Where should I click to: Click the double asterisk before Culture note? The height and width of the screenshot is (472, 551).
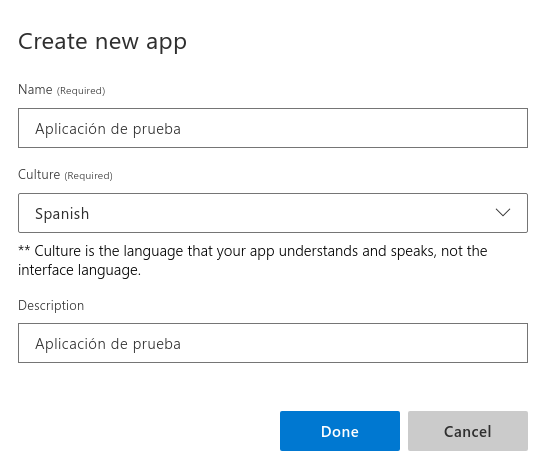pos(24,249)
